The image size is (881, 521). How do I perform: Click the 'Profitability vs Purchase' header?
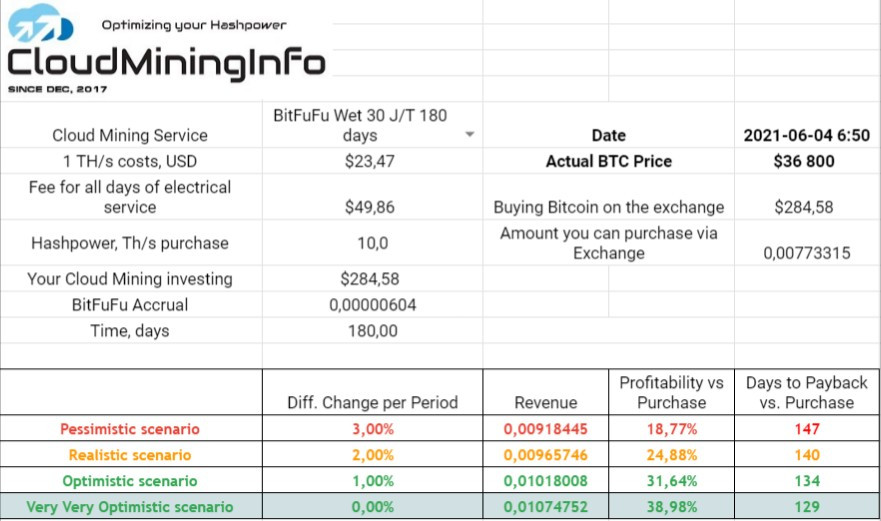[671, 392]
